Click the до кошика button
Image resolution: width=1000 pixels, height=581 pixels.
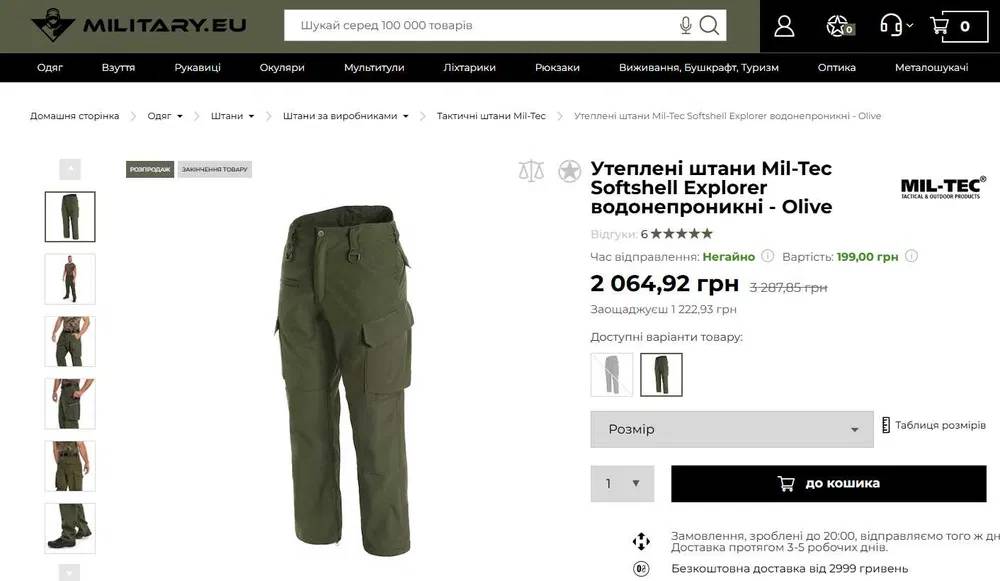click(x=828, y=483)
